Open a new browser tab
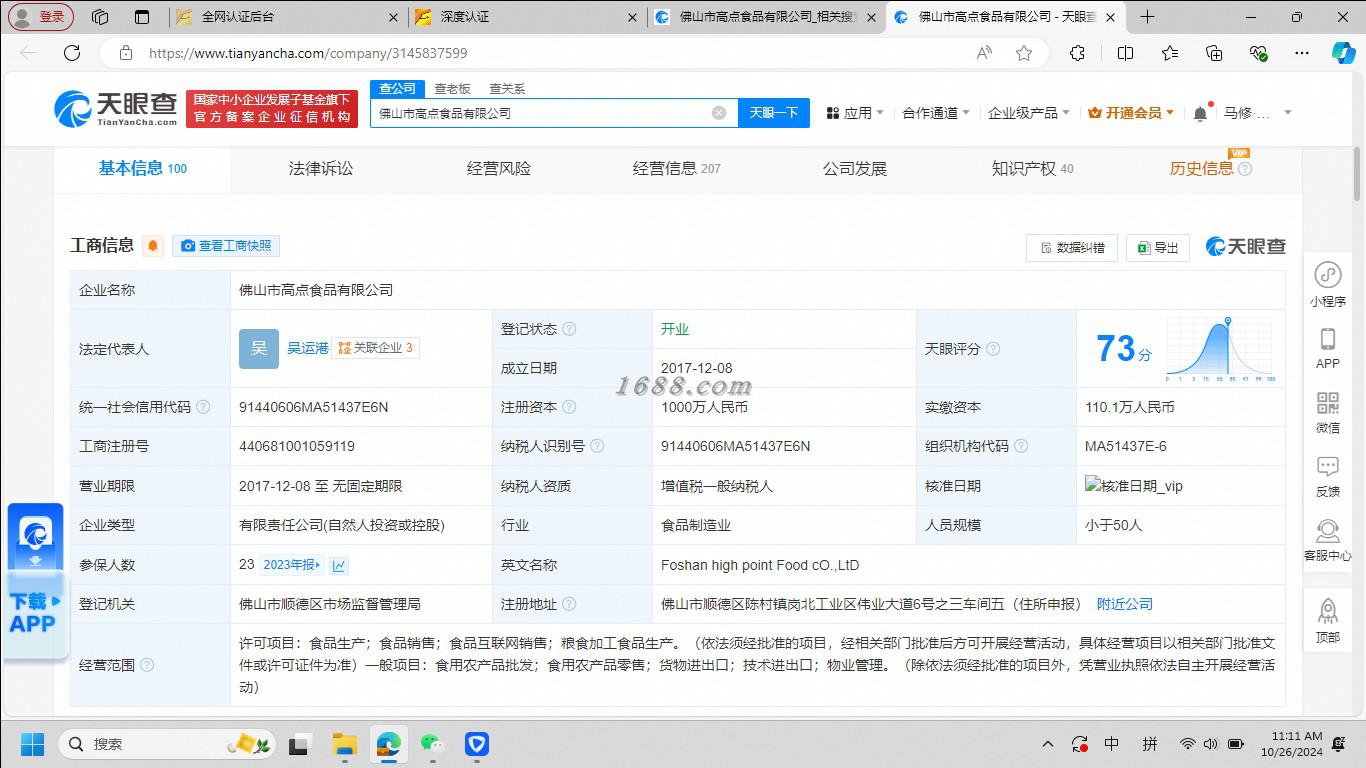 (1147, 17)
